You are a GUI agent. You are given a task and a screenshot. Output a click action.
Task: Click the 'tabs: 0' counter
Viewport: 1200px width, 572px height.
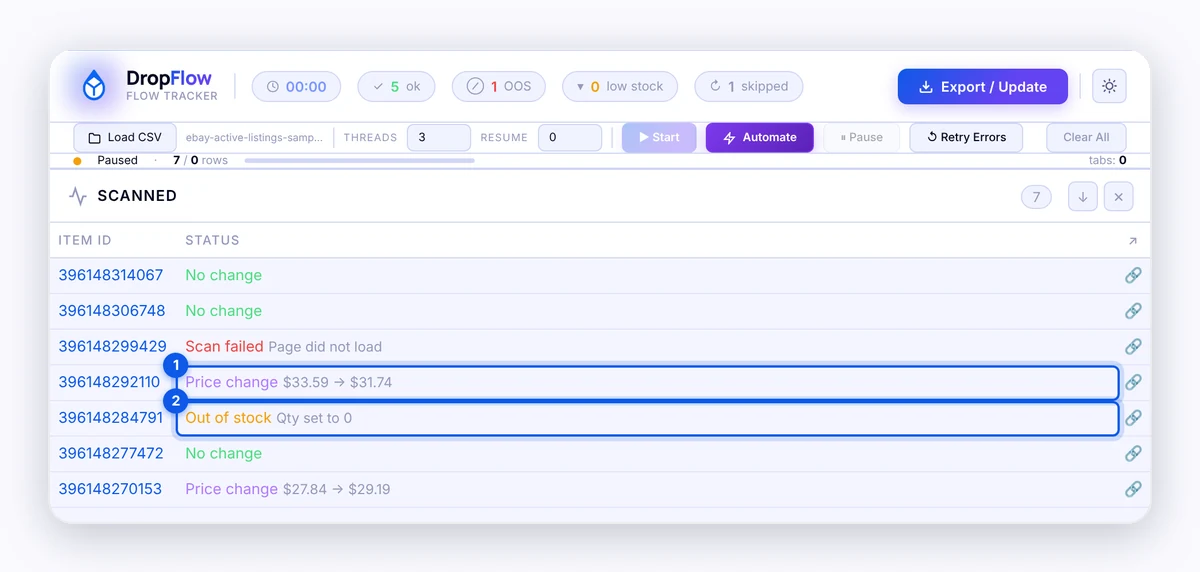[1108, 160]
